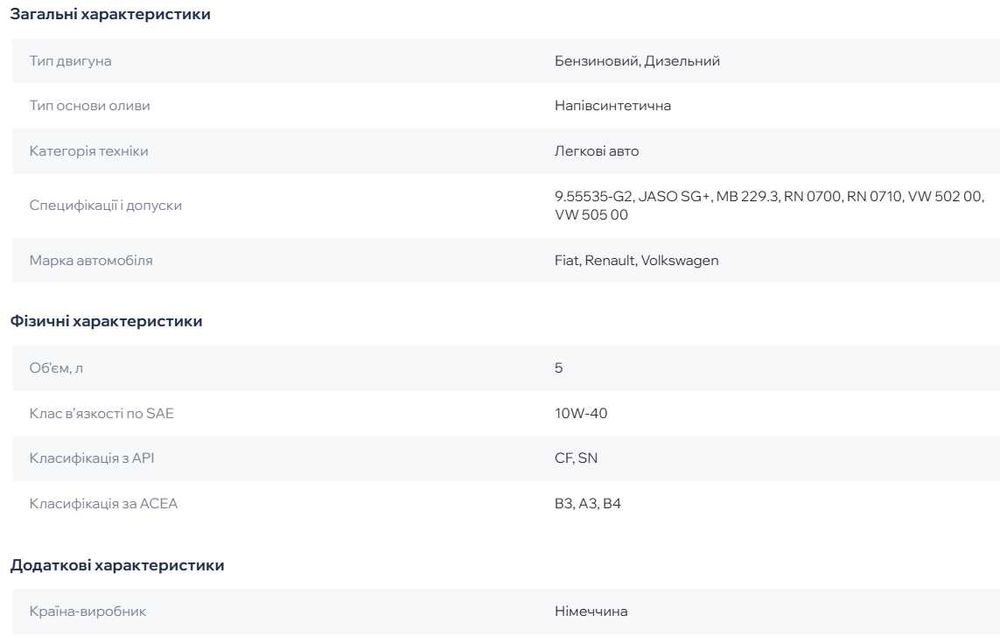
Task: Click the "CF, SN" API classification value
Action: 576,458
